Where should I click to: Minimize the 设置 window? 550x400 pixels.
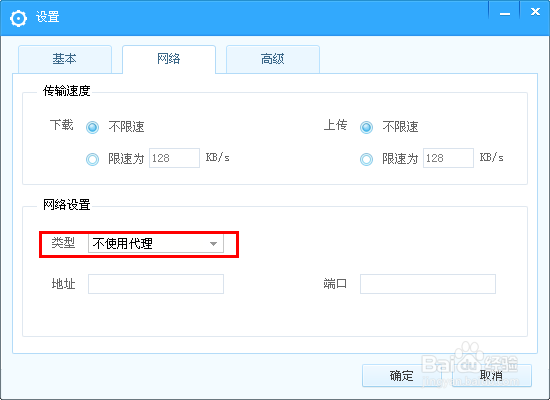(x=505, y=13)
